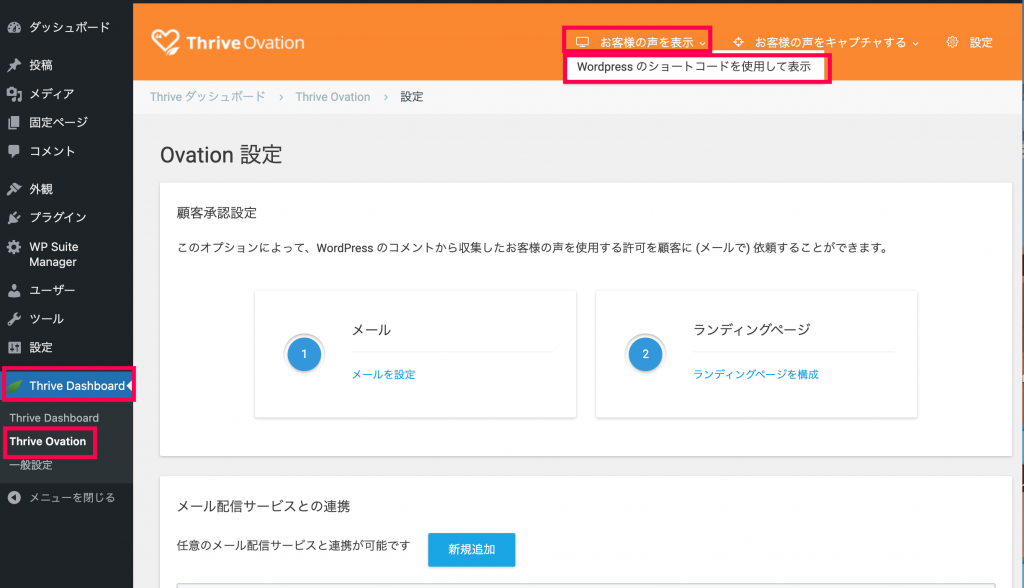Open WP Suite Manager menu
The width and height of the screenshot is (1024, 588).
tap(54, 254)
